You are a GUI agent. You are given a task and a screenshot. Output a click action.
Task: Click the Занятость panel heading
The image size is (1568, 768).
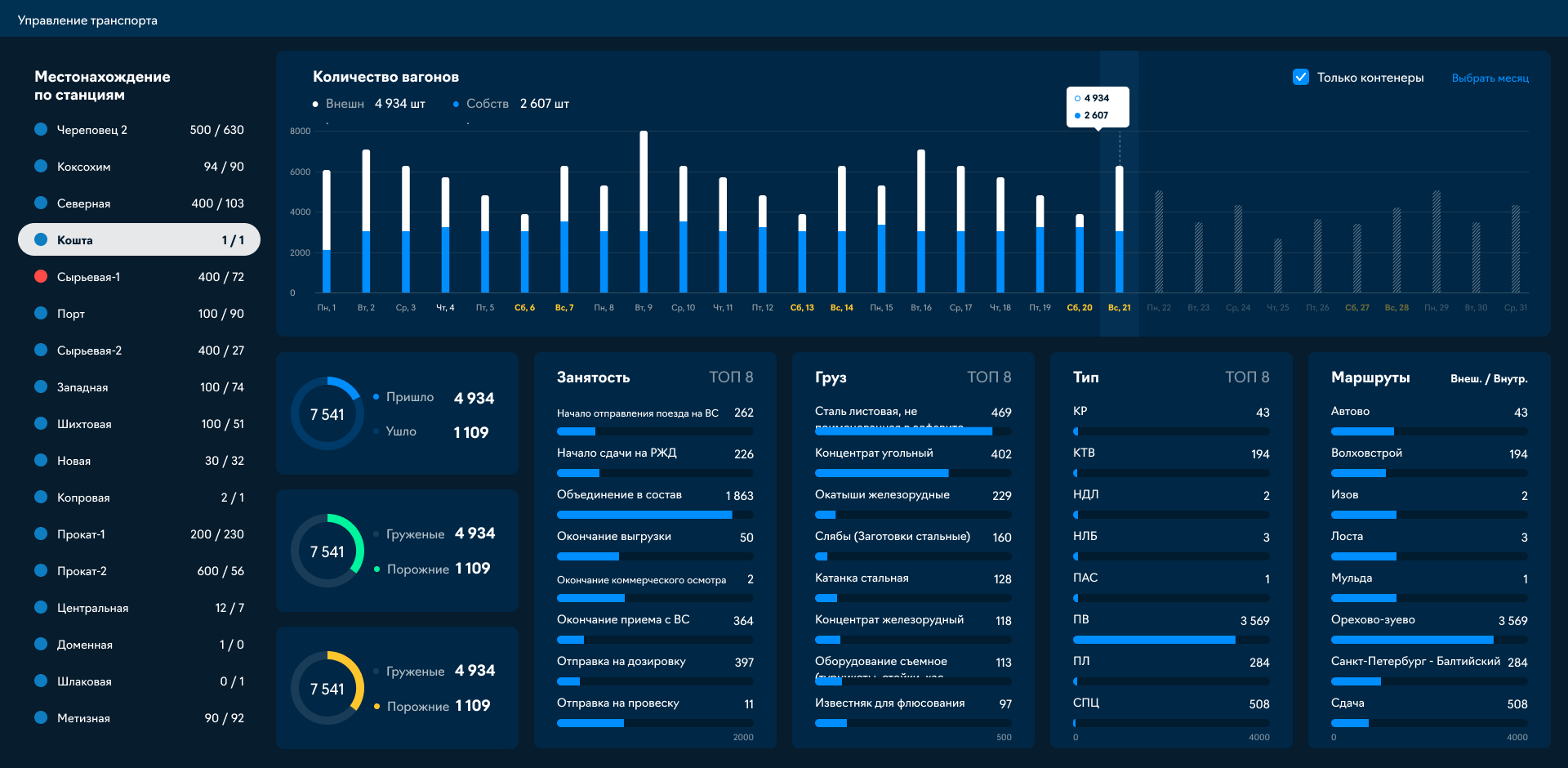pos(594,377)
